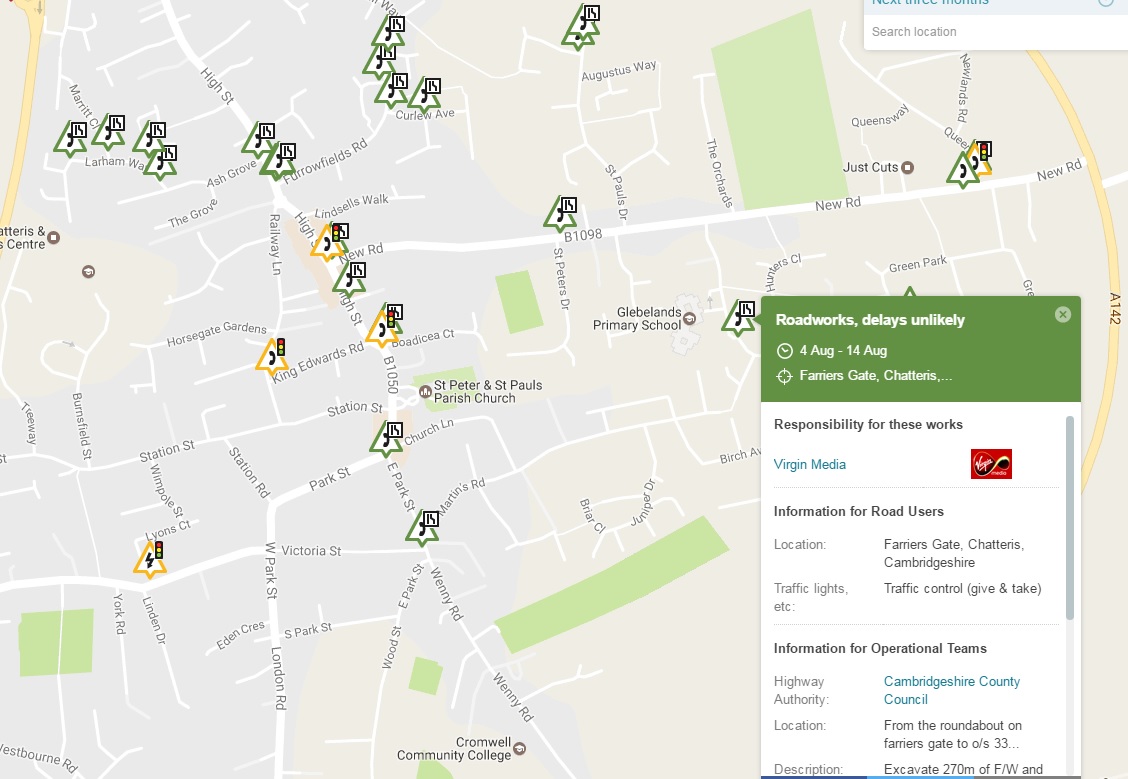This screenshot has height=779, width=1128.
Task: Click roadworks marker beside Glebelands Primary School popup
Action: [x=740, y=318]
